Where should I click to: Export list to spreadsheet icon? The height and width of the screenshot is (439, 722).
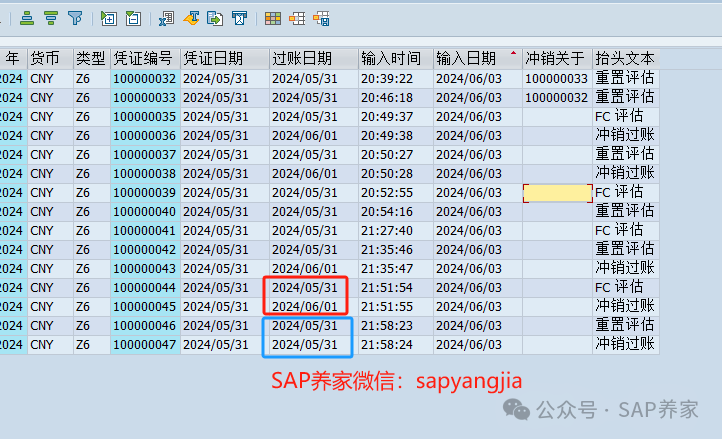click(x=166, y=19)
